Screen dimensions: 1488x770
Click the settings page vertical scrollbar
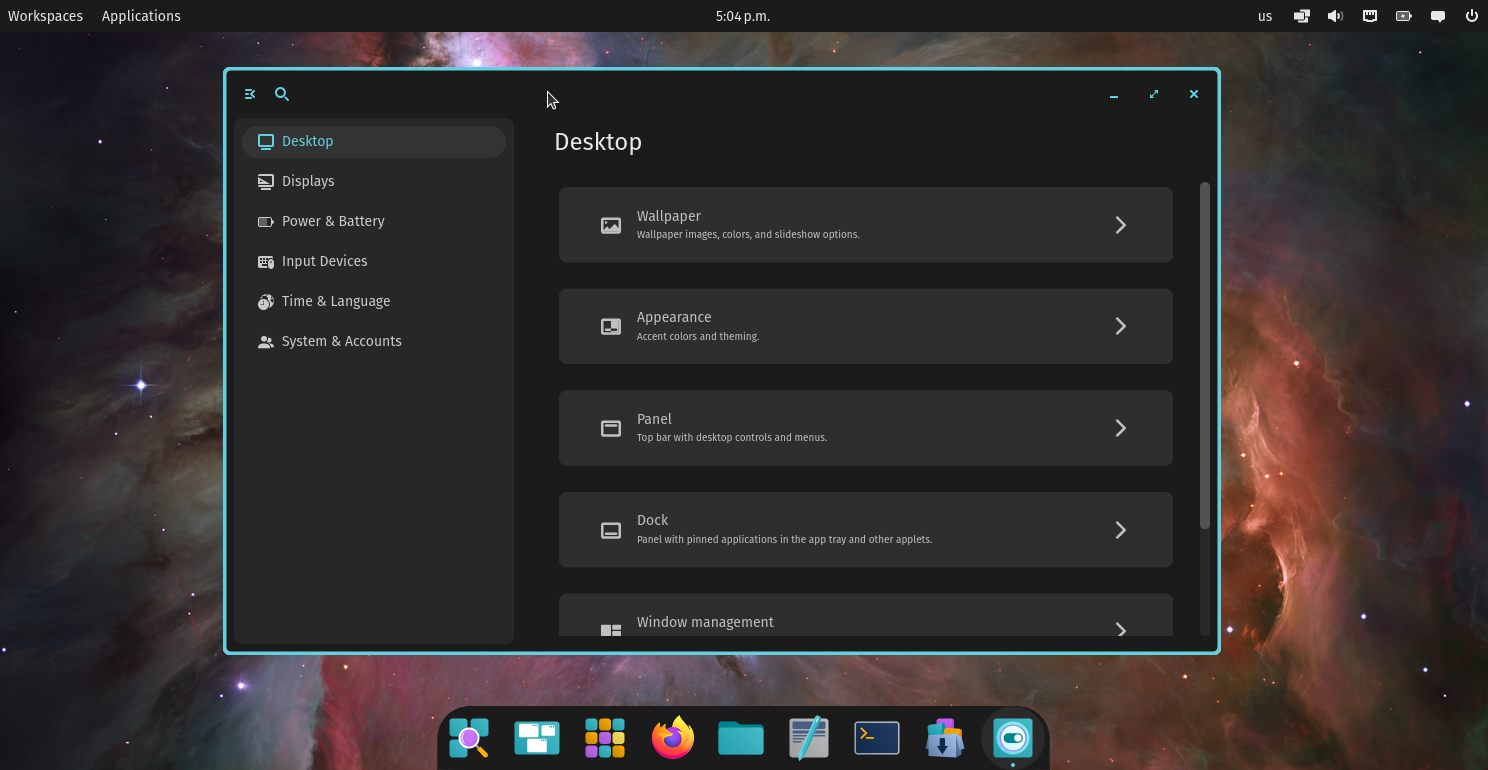pyautogui.click(x=1205, y=355)
